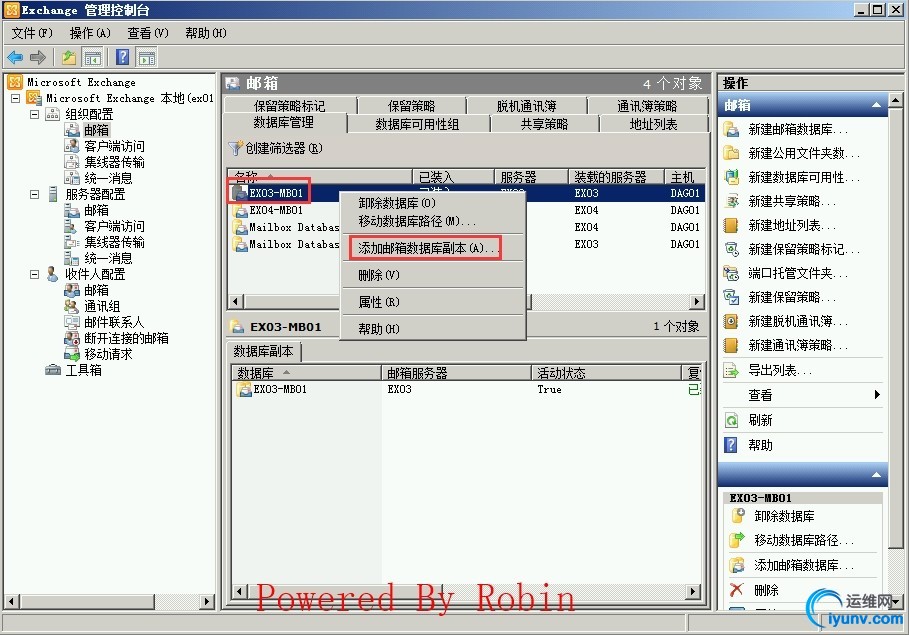
Task: Click the 帮助 question mark icon in actions pane
Action: coord(732,445)
